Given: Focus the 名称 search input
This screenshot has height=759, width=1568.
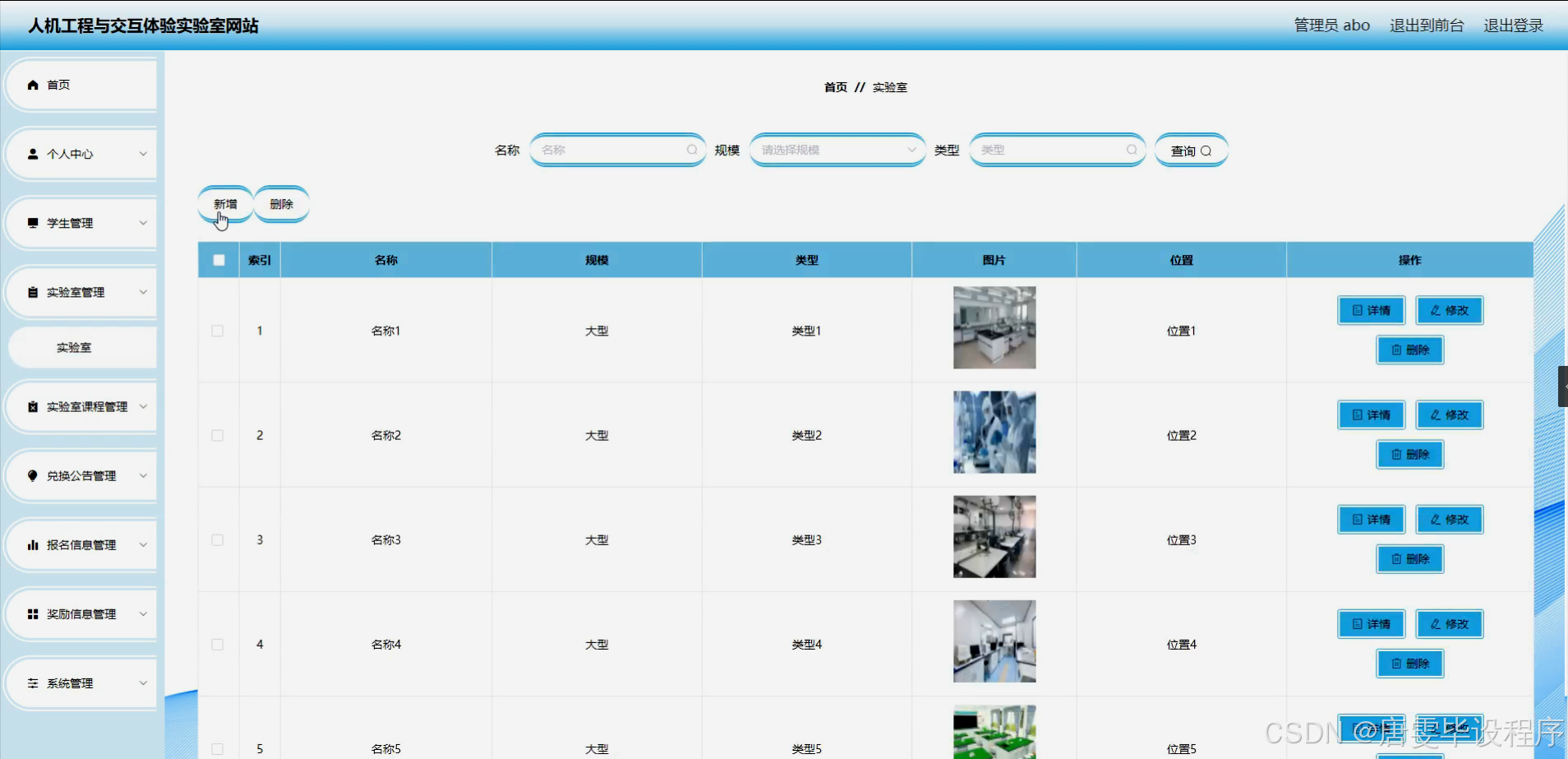Looking at the screenshot, I should (x=618, y=150).
